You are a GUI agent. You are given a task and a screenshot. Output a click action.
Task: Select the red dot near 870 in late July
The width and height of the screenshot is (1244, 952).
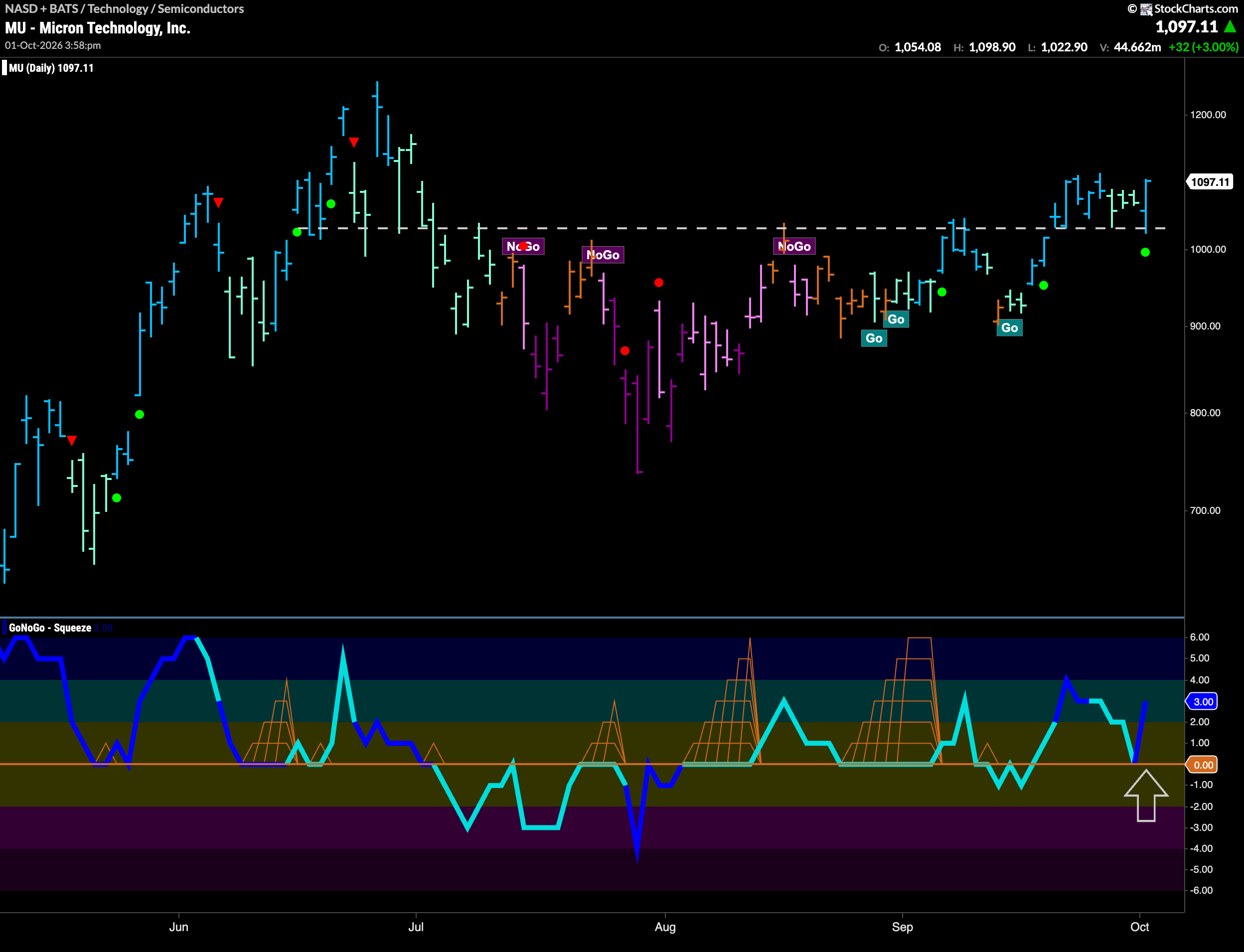pos(624,351)
